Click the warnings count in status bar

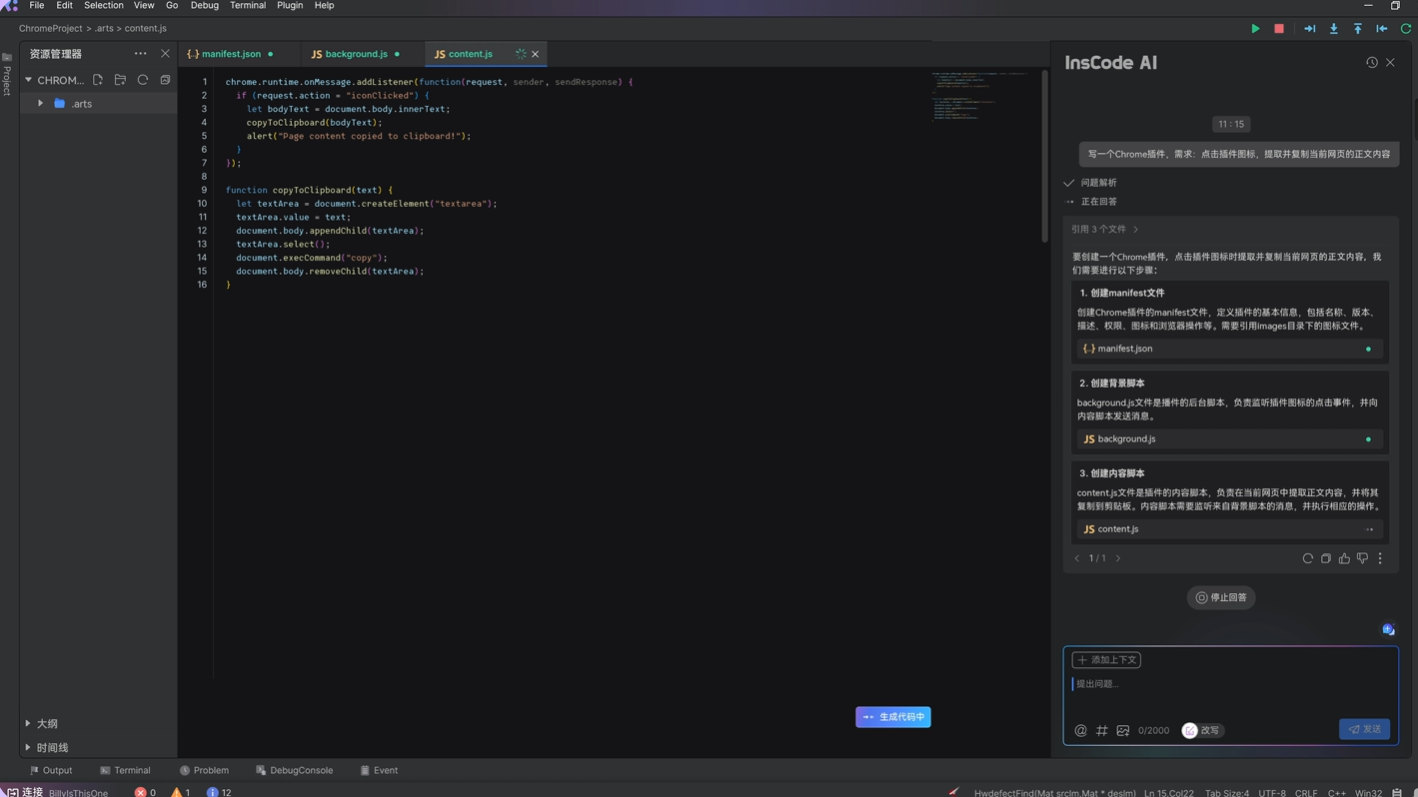181,792
